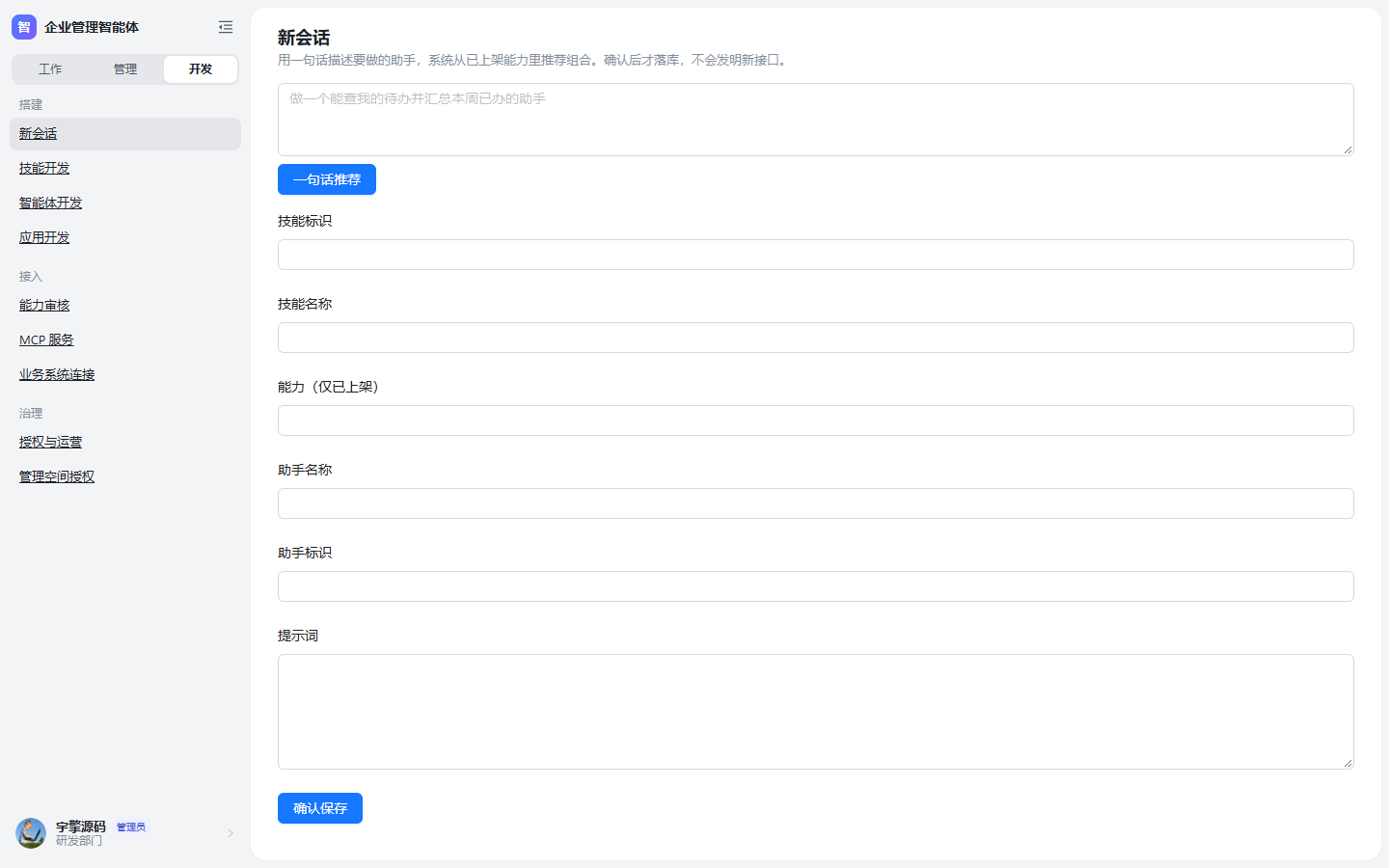Switch to the 管理 tab

point(125,69)
